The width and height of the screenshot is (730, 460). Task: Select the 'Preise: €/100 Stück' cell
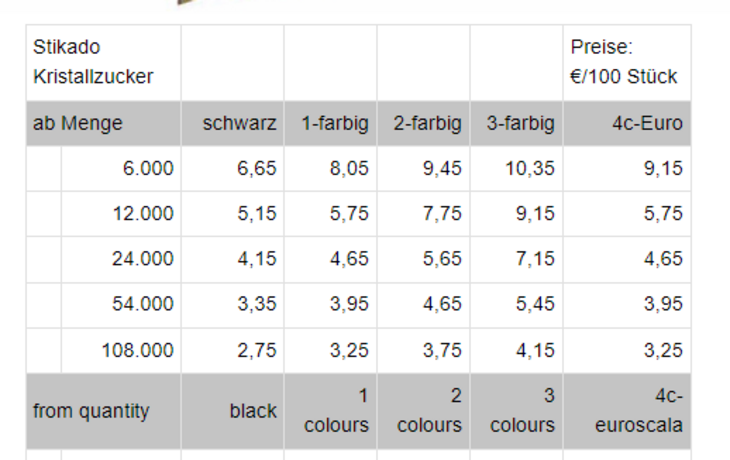627,62
